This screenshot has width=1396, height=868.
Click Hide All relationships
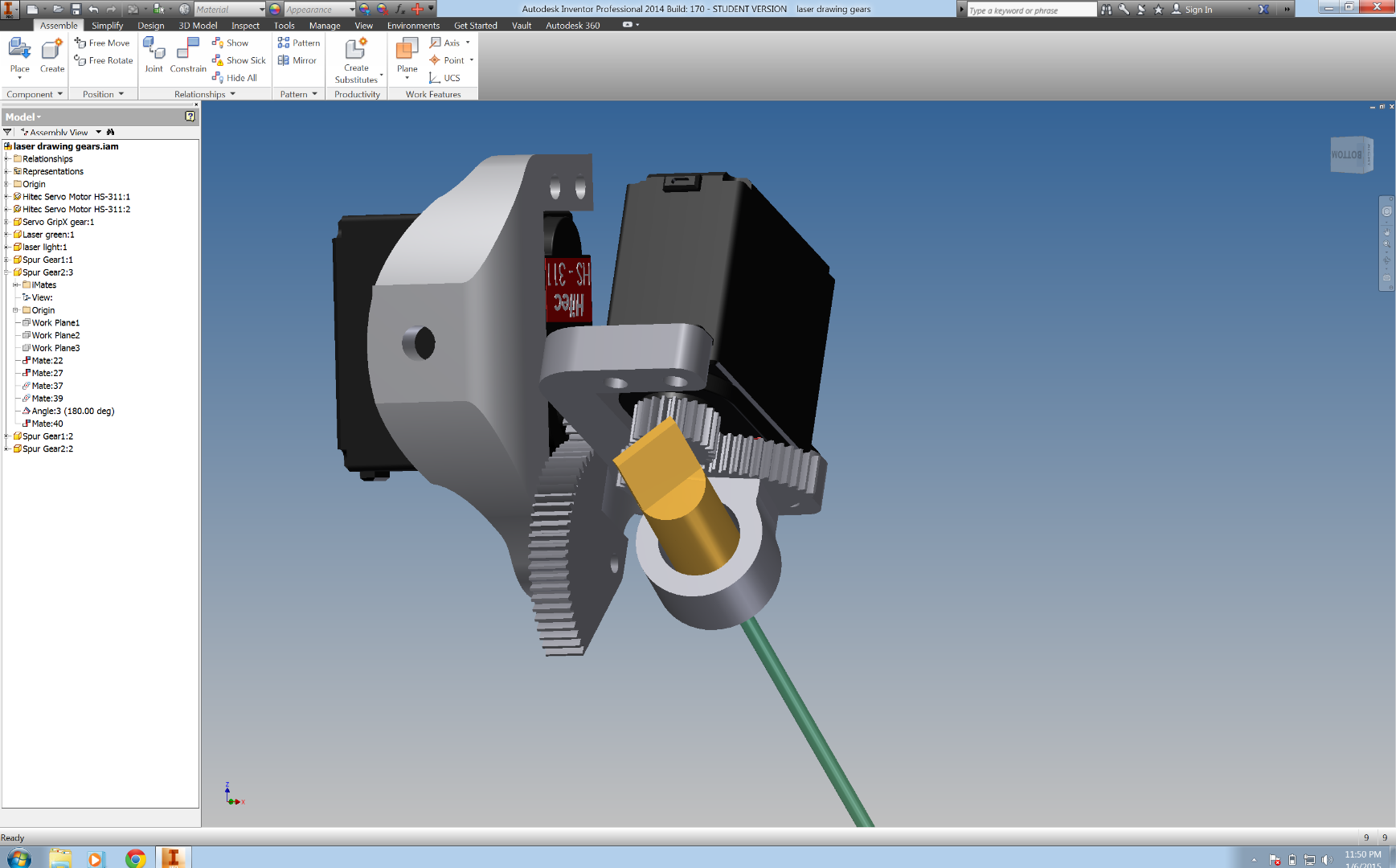235,78
